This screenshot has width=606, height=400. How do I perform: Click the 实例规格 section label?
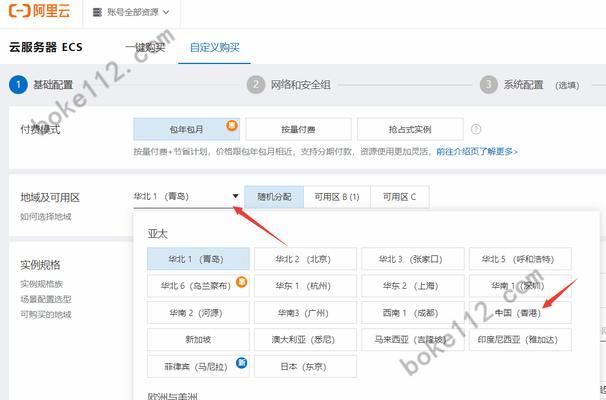40,265
